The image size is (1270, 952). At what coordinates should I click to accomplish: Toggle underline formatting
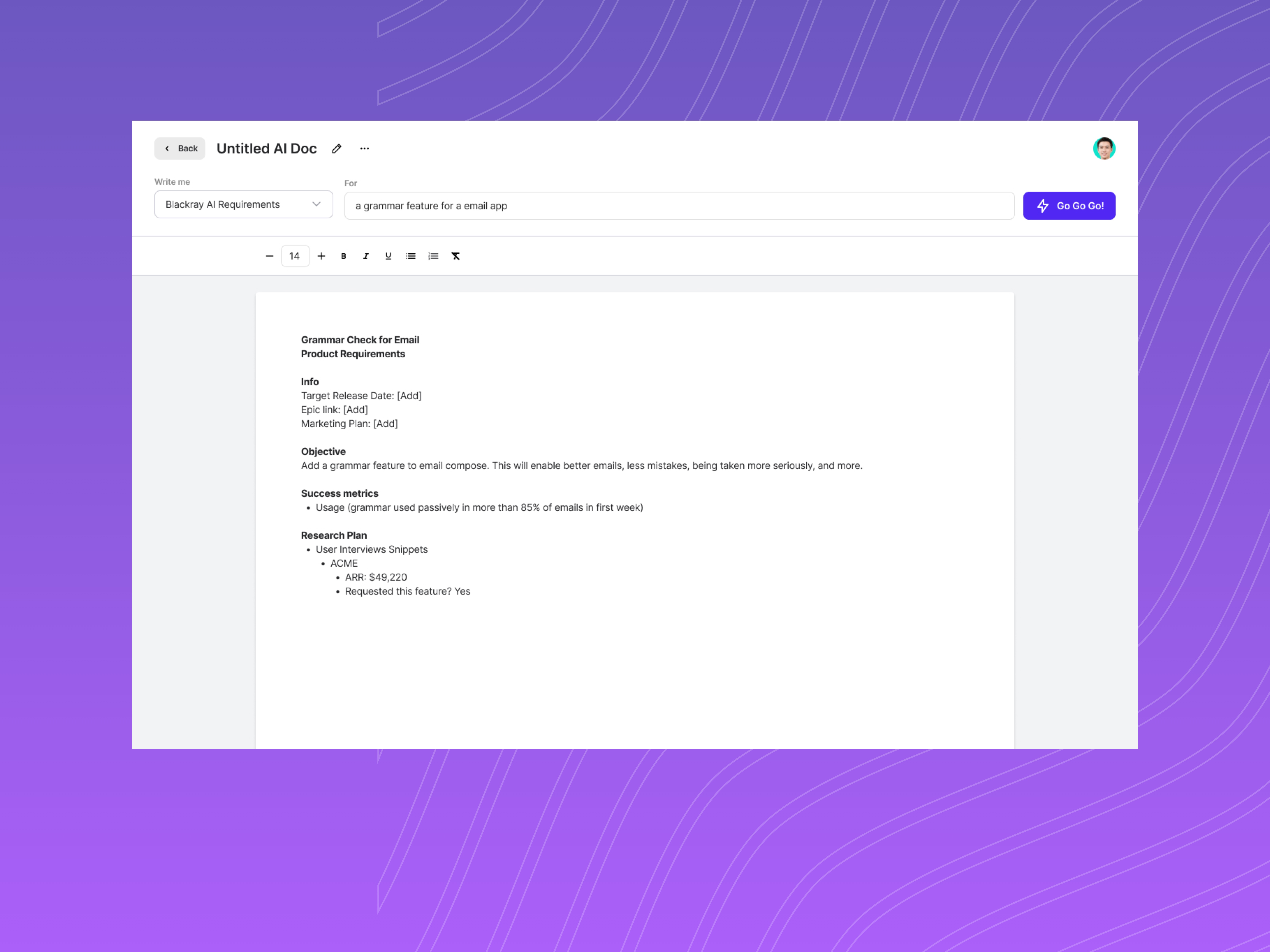[x=388, y=256]
